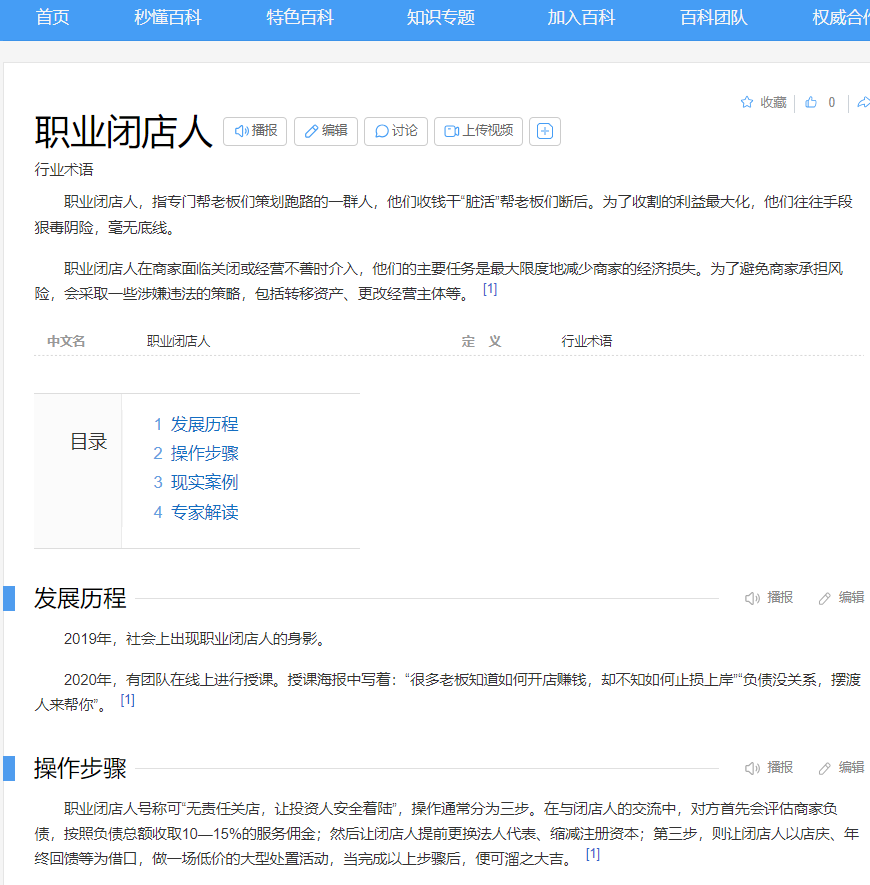Select 百科团队 from the top bar
This screenshot has height=885, width=870.
click(x=713, y=18)
